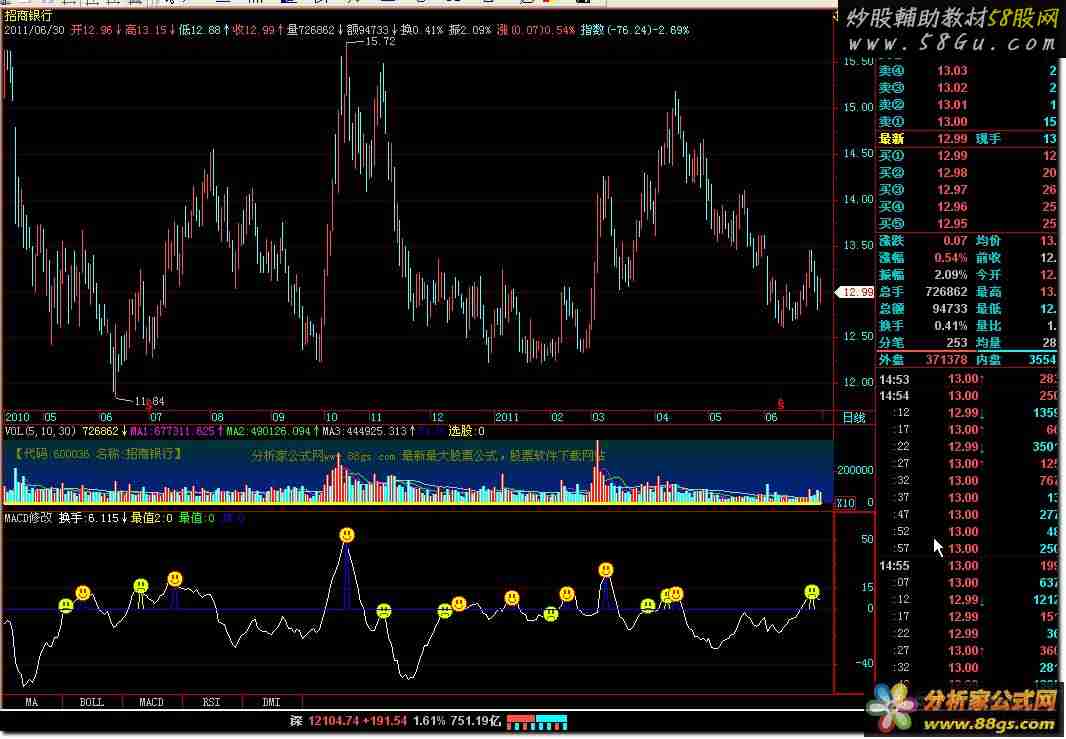
Task: Click the MACD修改 indicator name
Action: coord(28,518)
